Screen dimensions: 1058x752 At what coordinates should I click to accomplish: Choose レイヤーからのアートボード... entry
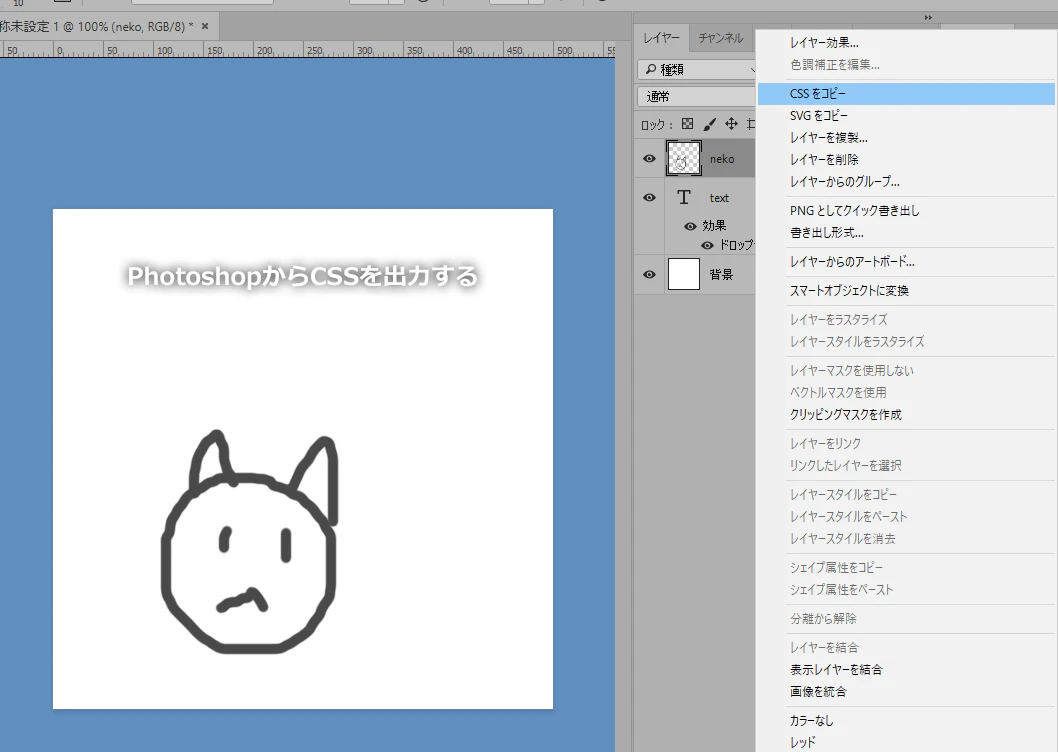(906, 262)
